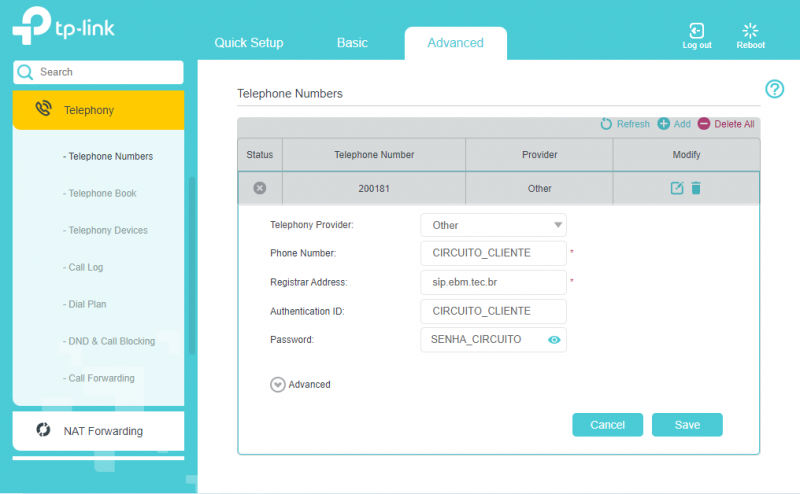Click the Reboot icon

click(750, 31)
